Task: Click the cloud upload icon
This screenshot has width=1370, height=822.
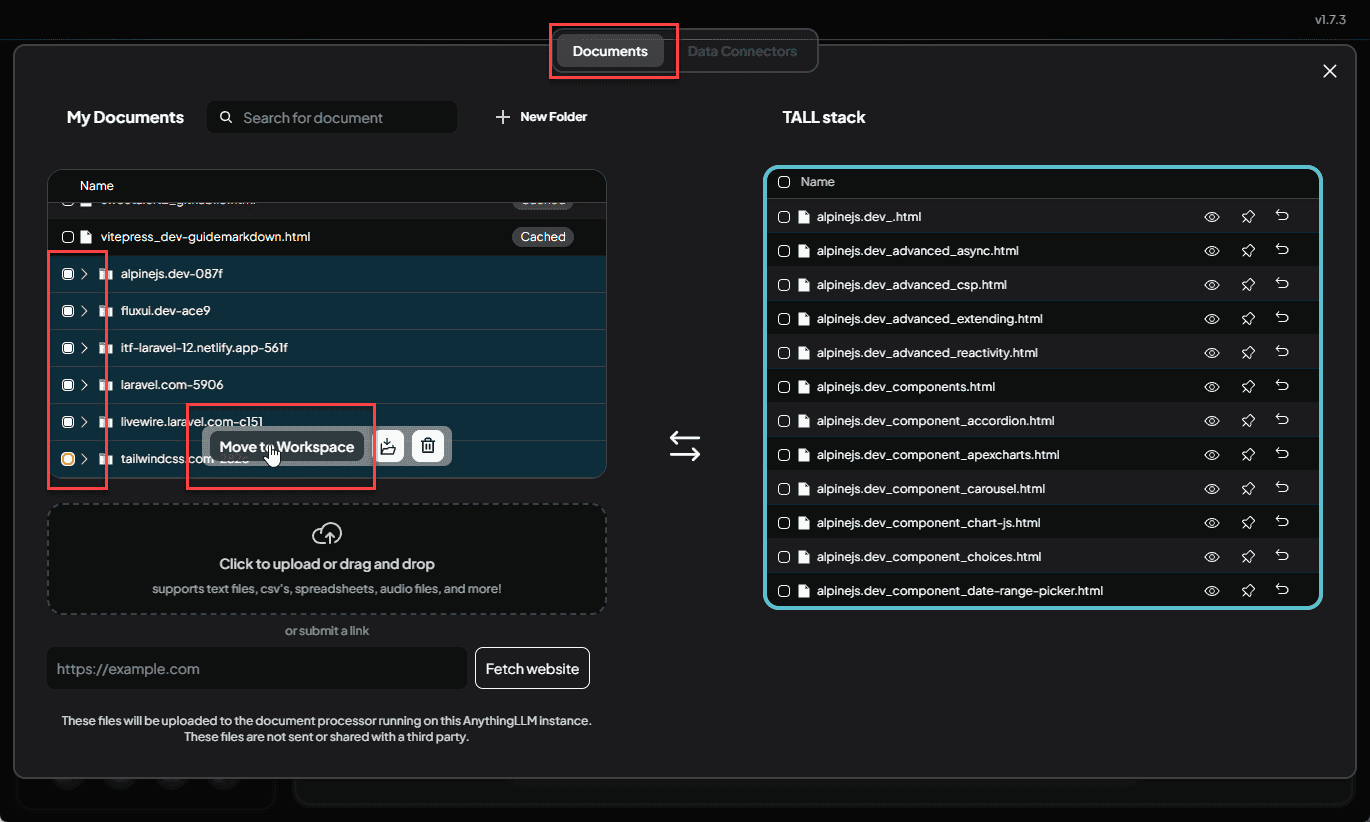Action: point(327,533)
